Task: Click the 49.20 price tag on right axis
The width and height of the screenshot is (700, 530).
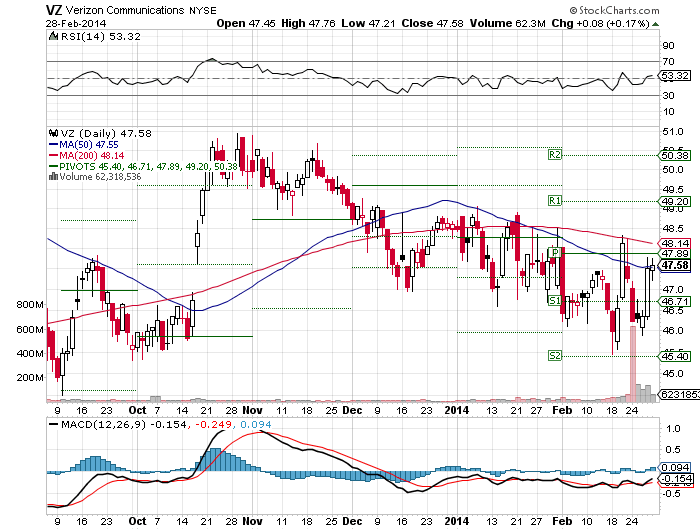Action: 675,201
